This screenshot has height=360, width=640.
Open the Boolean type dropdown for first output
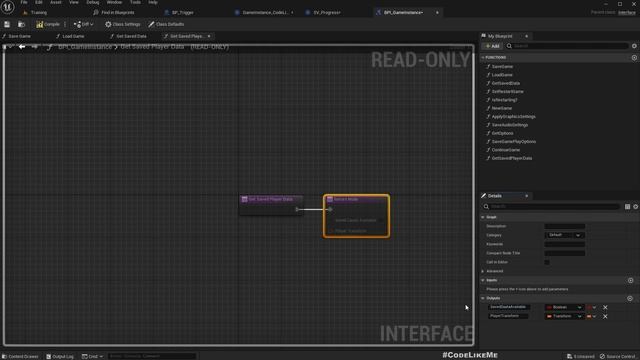point(564,307)
